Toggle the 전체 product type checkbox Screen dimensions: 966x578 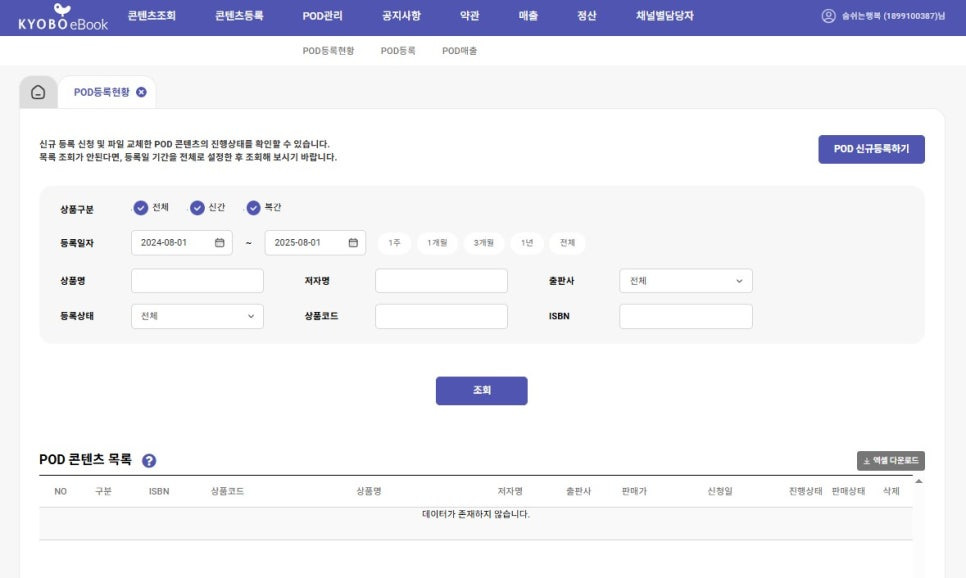[x=140, y=208]
